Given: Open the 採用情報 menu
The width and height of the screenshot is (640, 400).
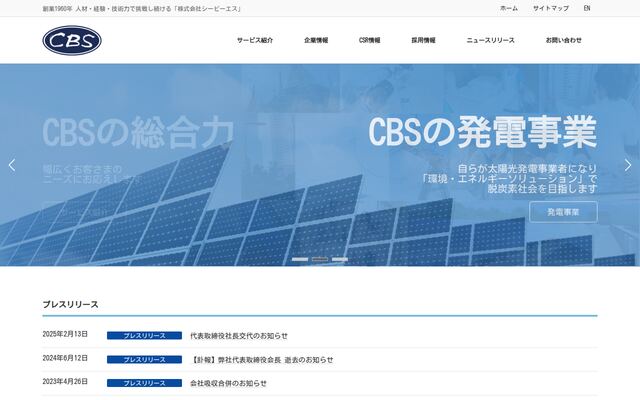Looking at the screenshot, I should click(423, 40).
